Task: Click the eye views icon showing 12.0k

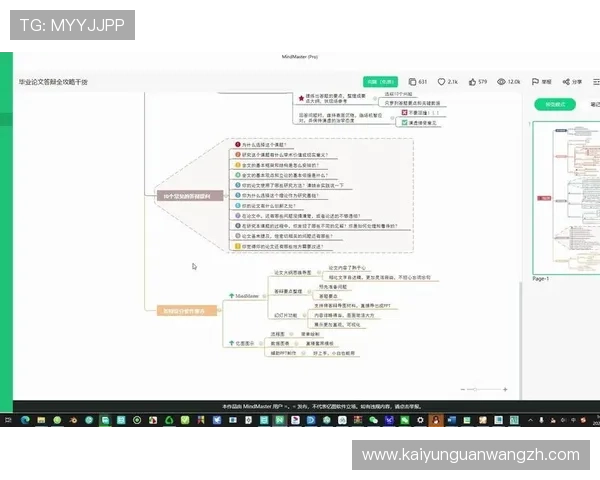Action: pos(501,81)
